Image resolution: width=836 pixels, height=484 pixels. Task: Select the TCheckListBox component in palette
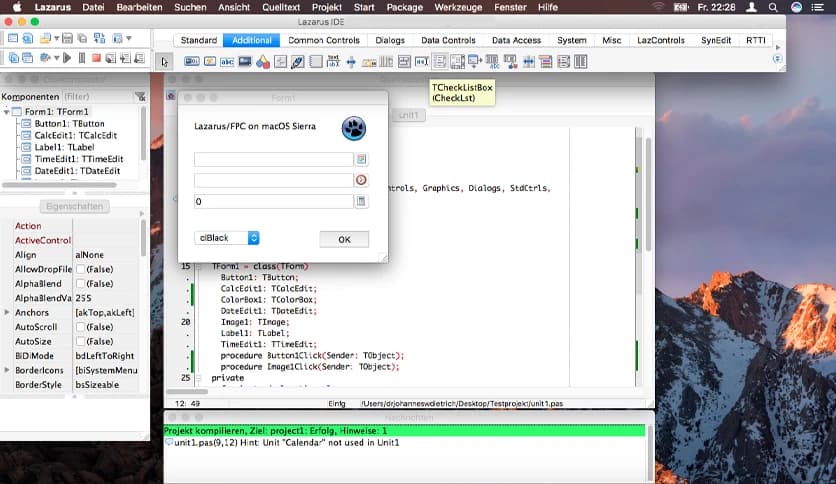[437, 62]
